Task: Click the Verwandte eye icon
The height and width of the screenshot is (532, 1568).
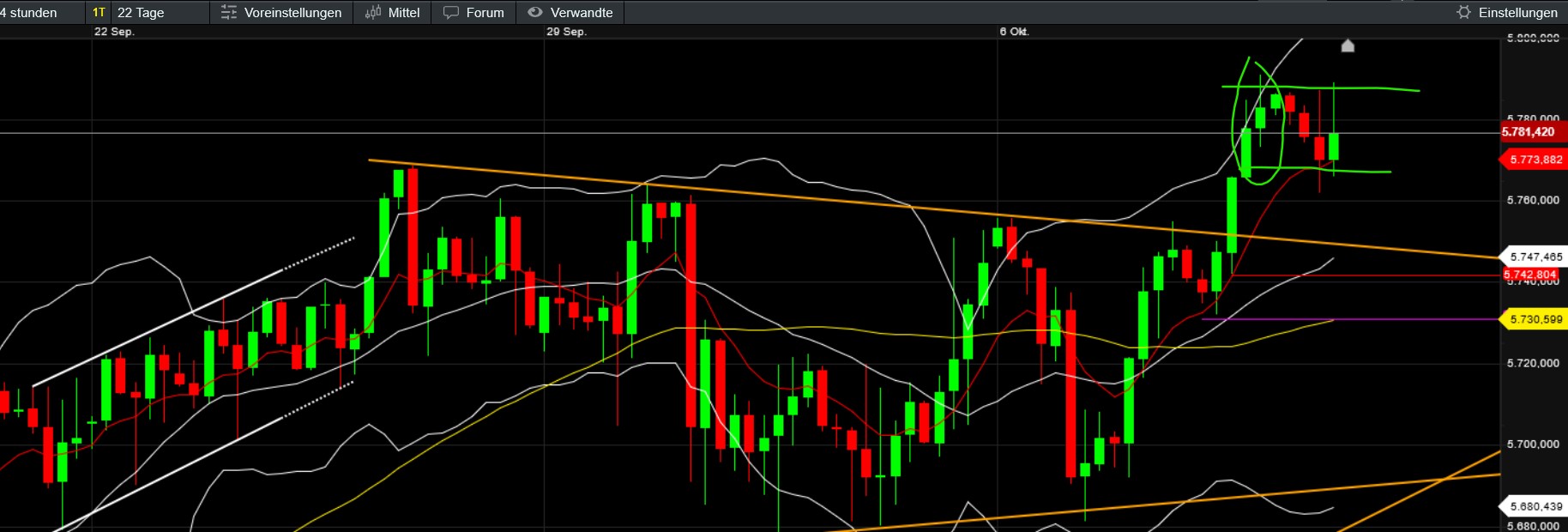Action: coord(535,13)
